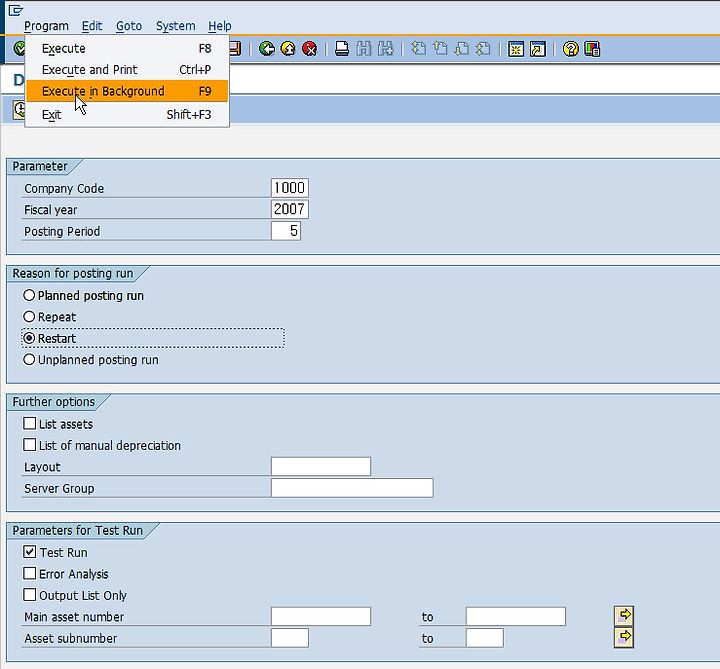This screenshot has width=720, height=669.
Task: Click the Last Page icon
Action: 484,49
